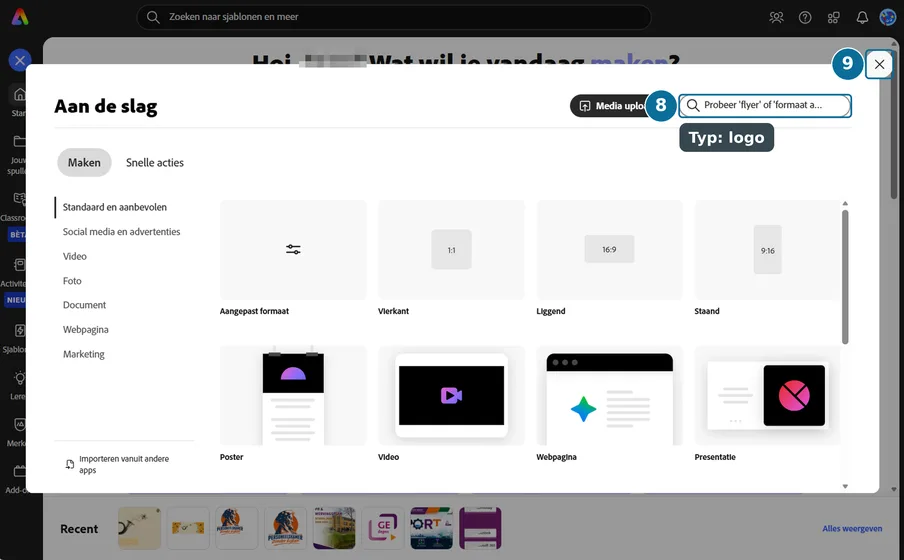The image size is (904, 560).
Task: Focus the 'Probeer flyer' search field
Action: [x=765, y=106]
